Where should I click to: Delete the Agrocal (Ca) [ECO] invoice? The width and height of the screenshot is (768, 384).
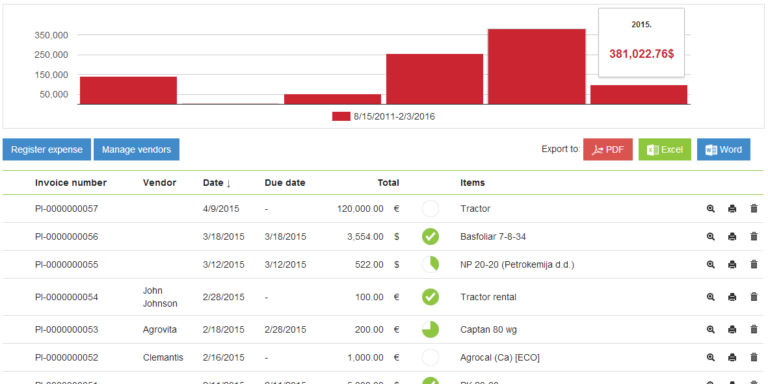point(754,358)
